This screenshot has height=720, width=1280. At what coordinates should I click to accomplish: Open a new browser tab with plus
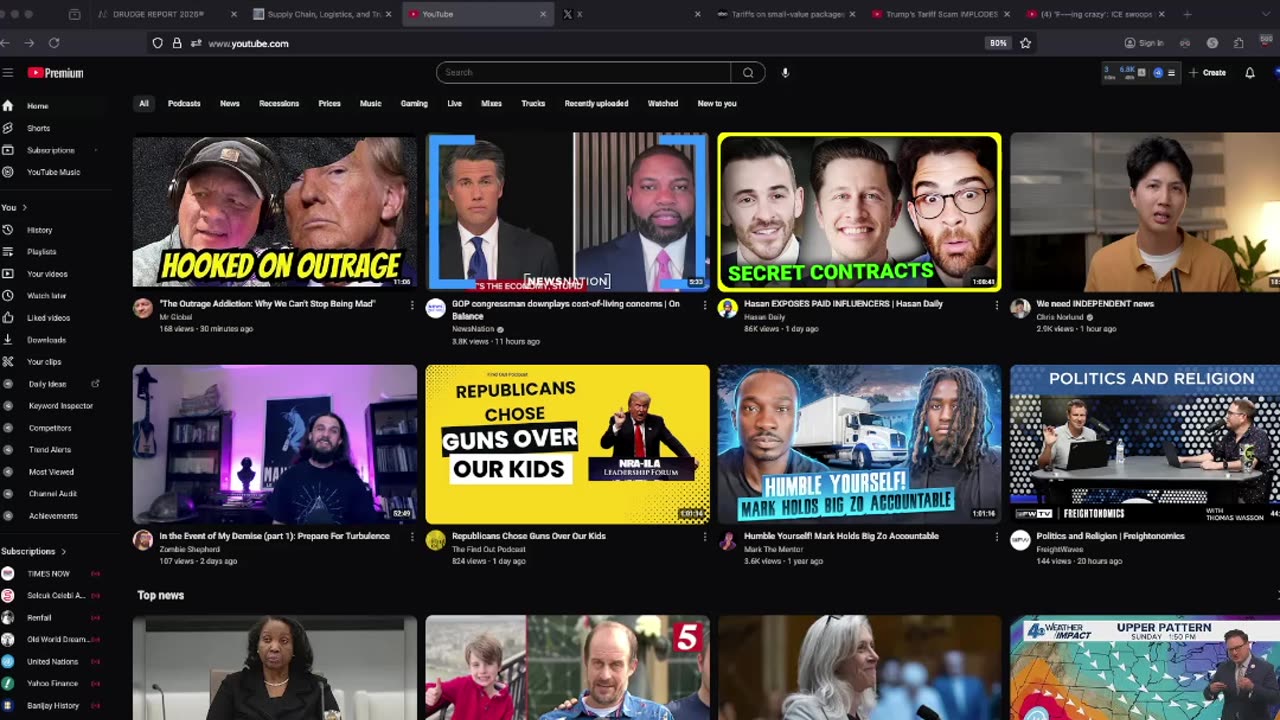pos(1187,14)
